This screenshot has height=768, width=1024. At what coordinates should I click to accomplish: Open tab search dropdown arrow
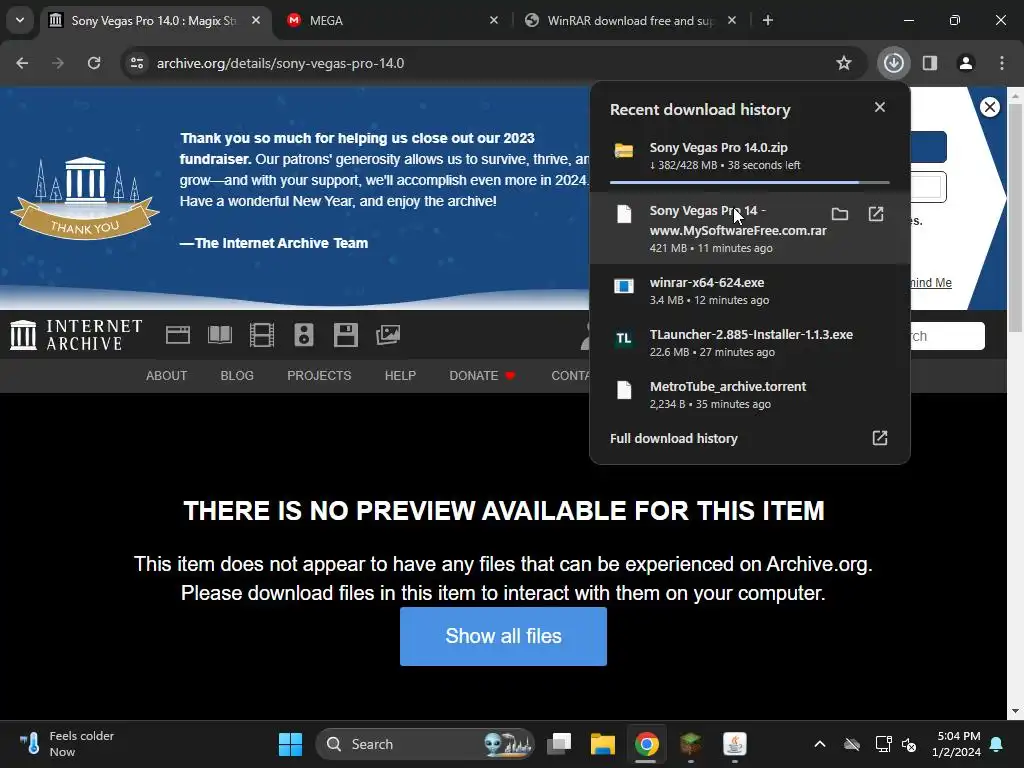(20, 20)
